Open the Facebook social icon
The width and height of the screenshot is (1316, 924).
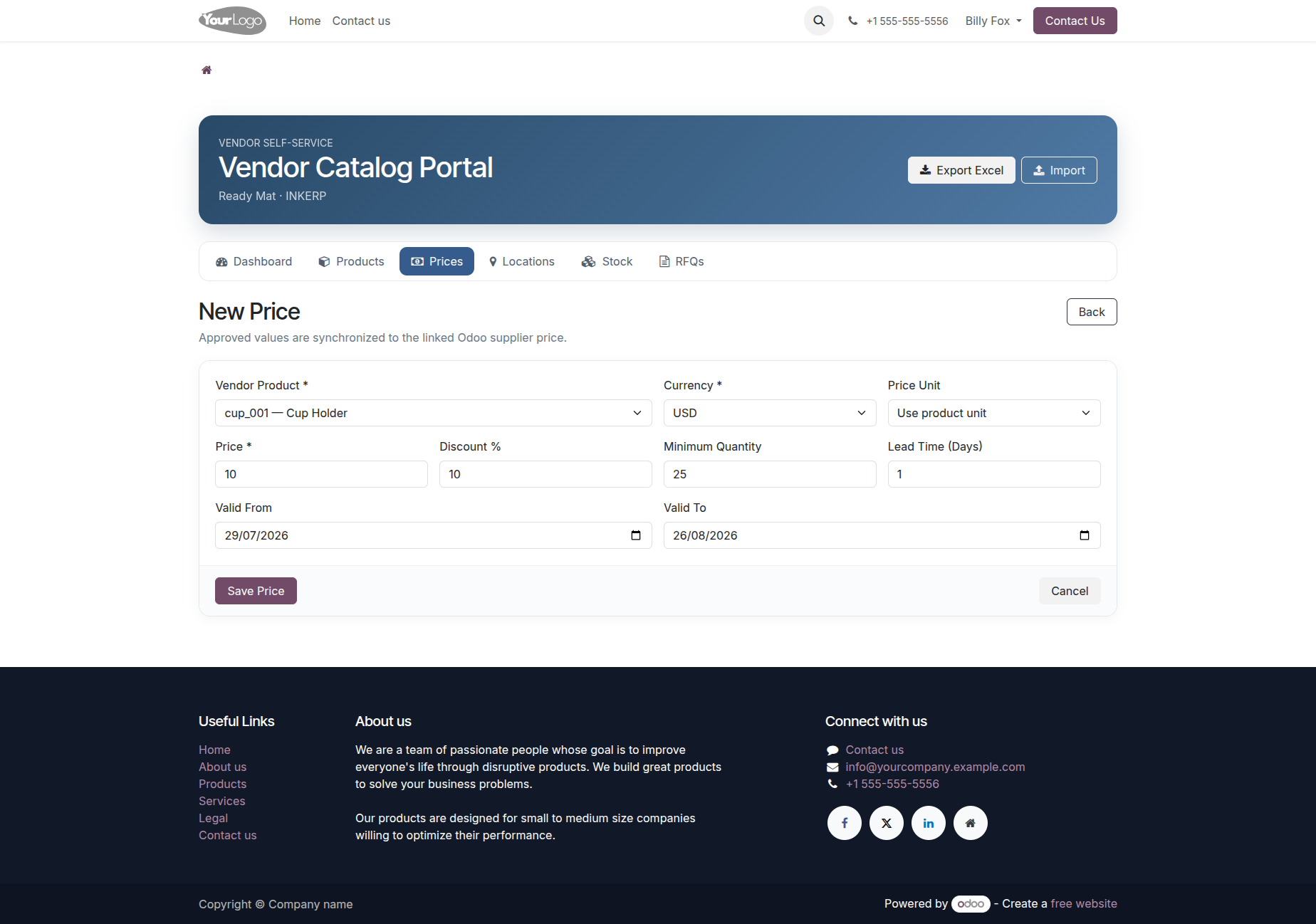(845, 823)
